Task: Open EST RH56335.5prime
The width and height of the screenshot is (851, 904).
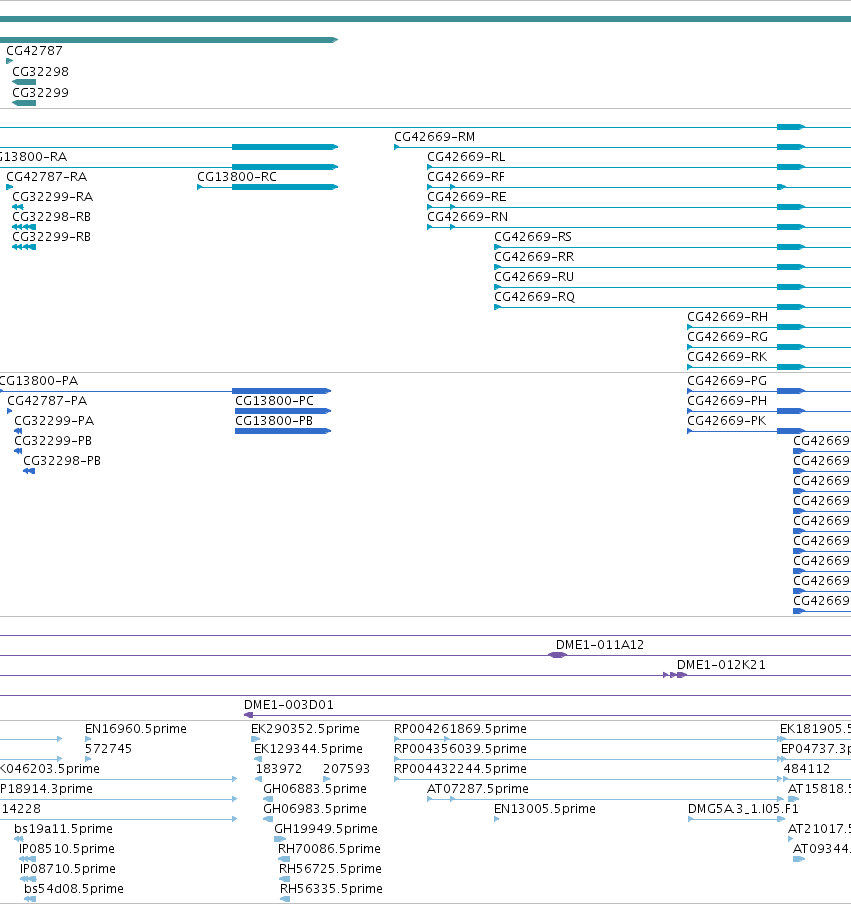Action: point(331,888)
